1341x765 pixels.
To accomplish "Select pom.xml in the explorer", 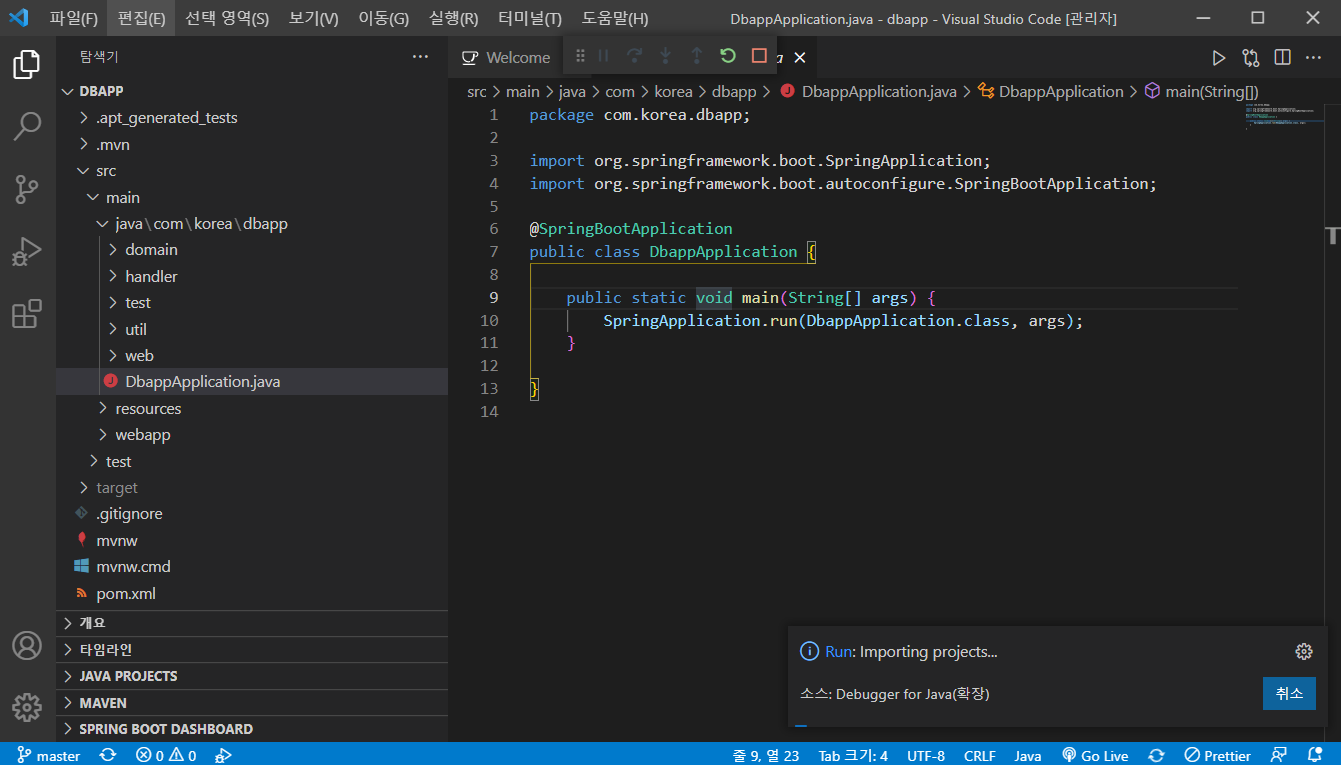I will click(x=252, y=594).
